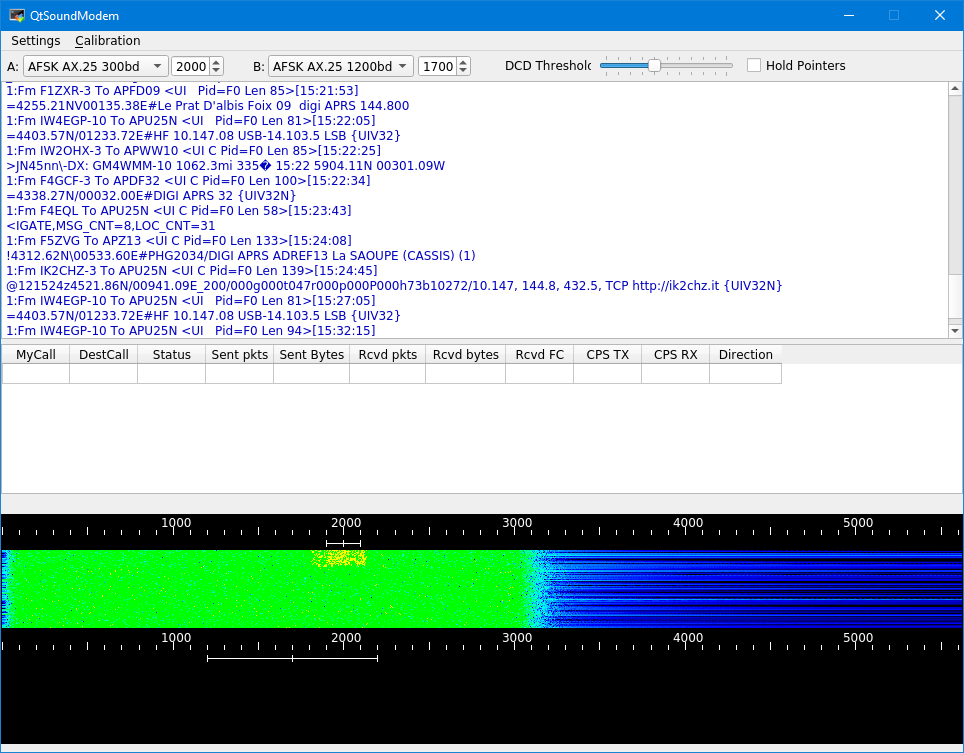The height and width of the screenshot is (753, 964).
Task: Click the QtSoundModem app icon in title bar
Action: tap(16, 15)
